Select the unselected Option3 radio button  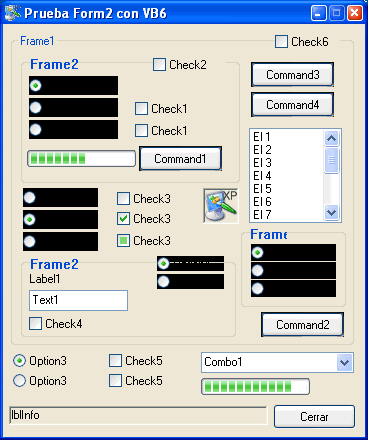coord(19,381)
